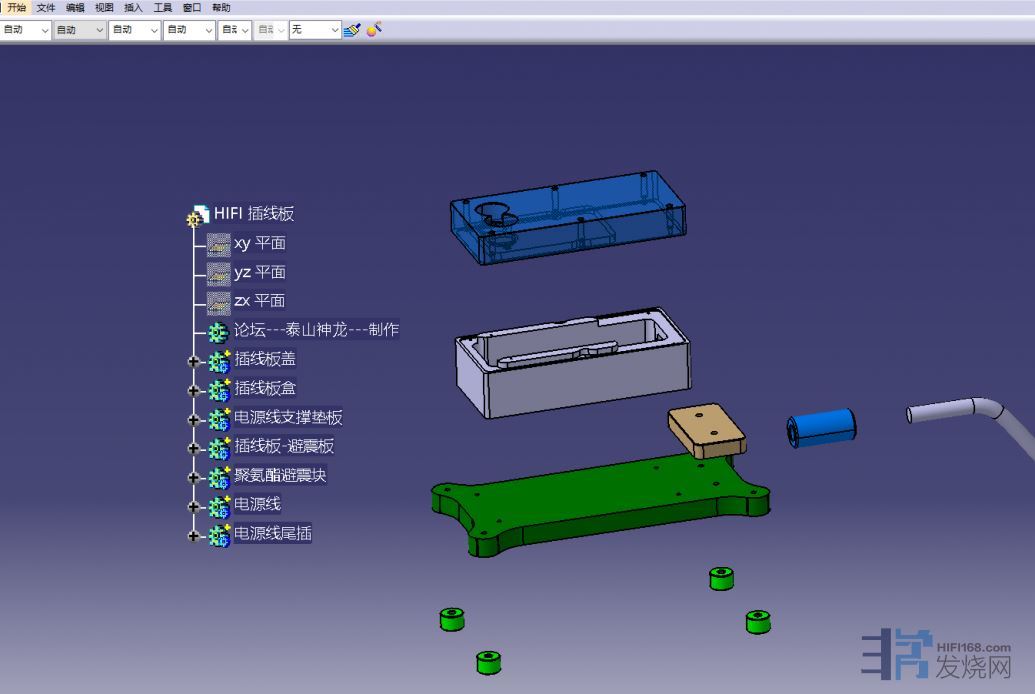Expand the 插线板盒 tree node

194,390
